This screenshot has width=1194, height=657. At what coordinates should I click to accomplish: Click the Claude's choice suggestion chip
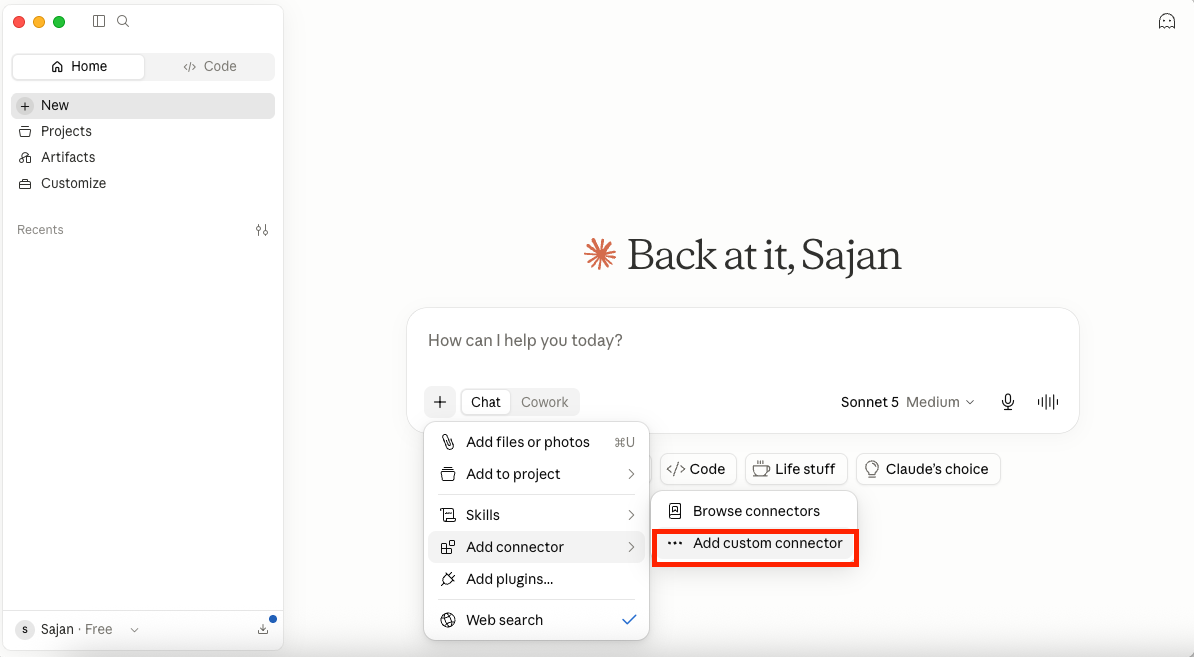pyautogui.click(x=928, y=469)
